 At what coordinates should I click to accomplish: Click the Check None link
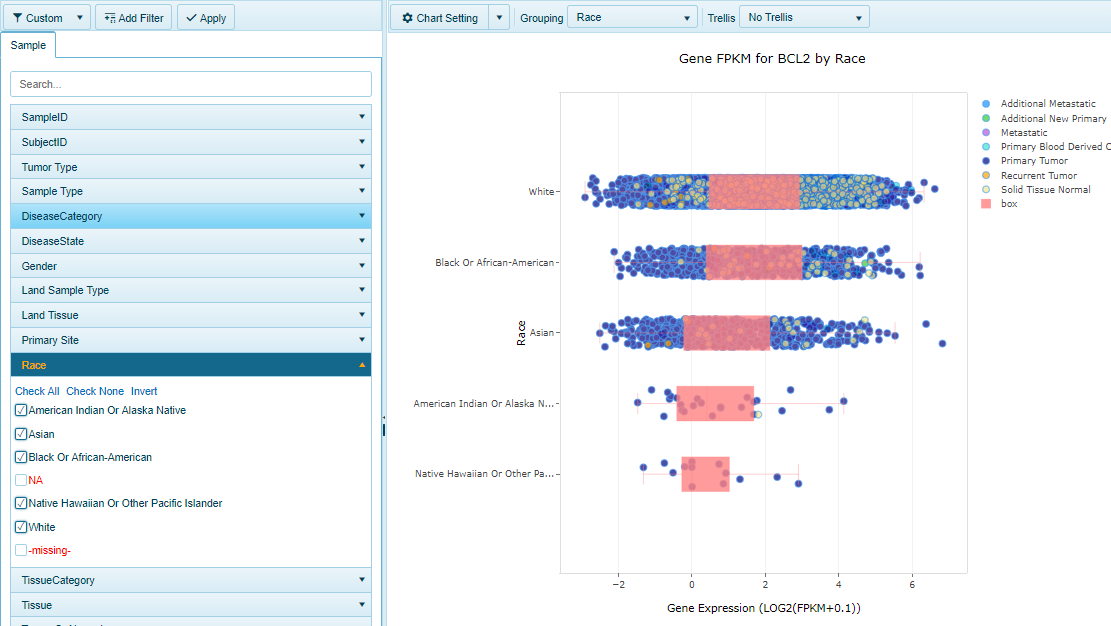pos(95,391)
